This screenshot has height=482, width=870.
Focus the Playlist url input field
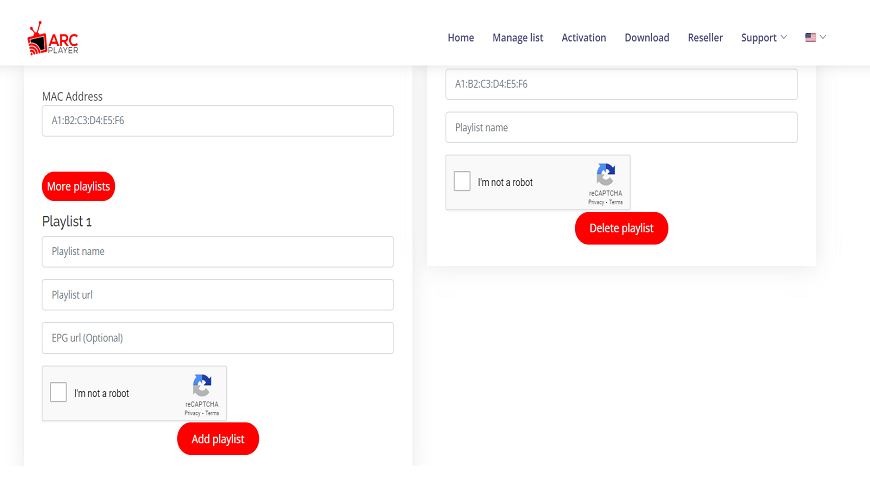coord(217,295)
